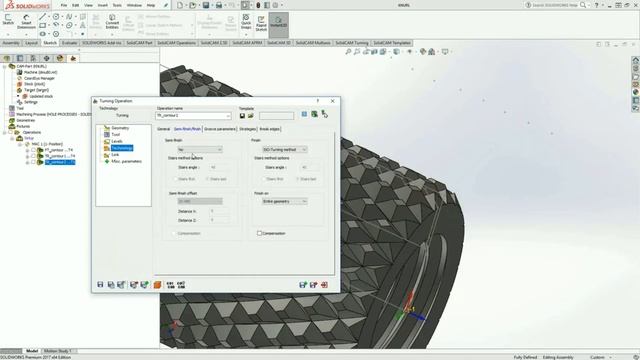Open the File menu

64,5
